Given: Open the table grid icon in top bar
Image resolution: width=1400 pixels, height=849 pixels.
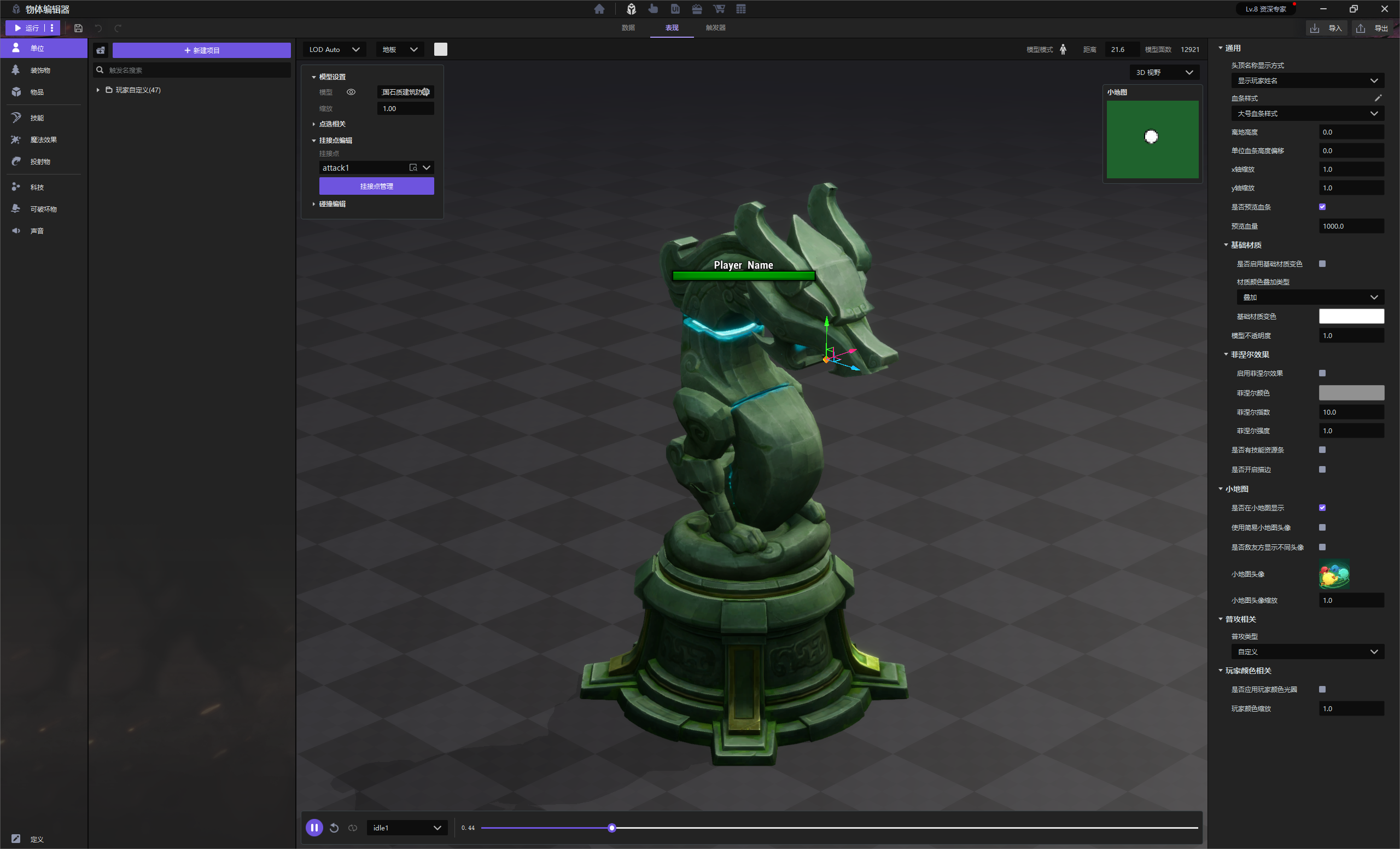Looking at the screenshot, I should click(x=741, y=9).
